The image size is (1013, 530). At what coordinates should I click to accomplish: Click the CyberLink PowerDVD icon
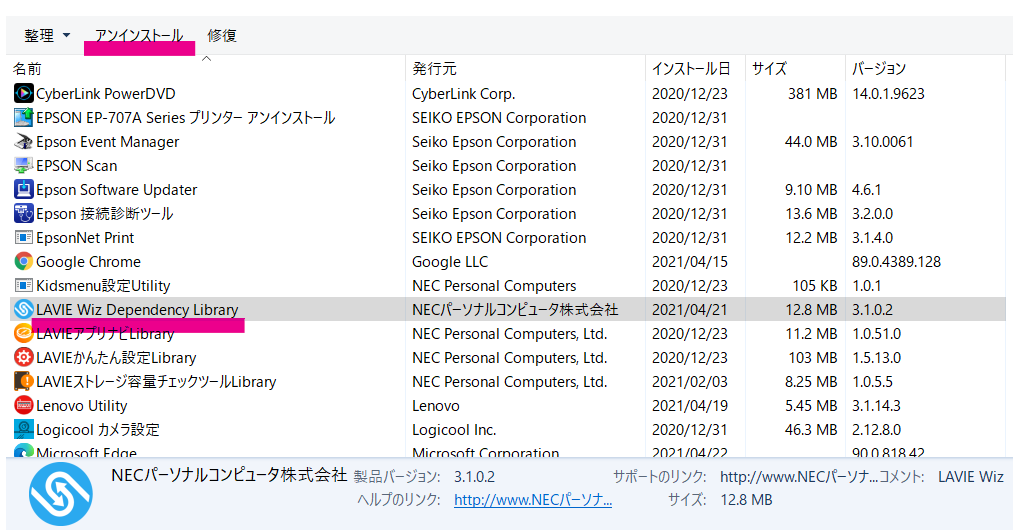pyautogui.click(x=23, y=94)
